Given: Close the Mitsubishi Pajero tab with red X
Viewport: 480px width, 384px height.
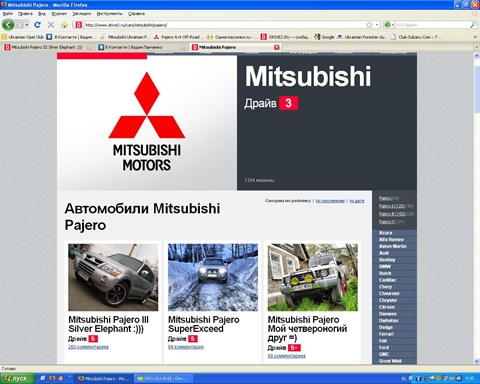Looking at the screenshot, I should tap(276, 47).
